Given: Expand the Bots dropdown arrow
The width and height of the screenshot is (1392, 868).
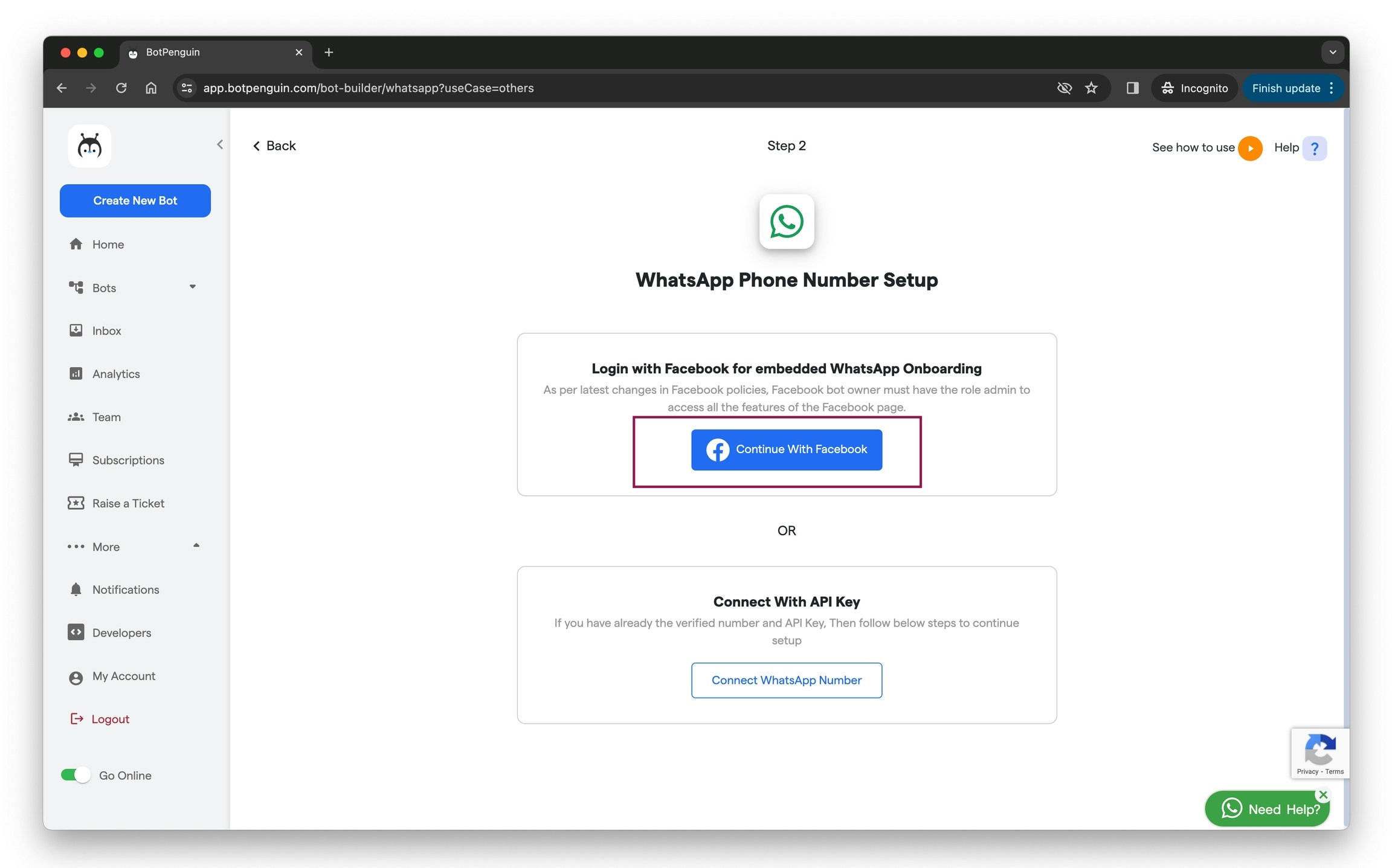Looking at the screenshot, I should (193, 288).
